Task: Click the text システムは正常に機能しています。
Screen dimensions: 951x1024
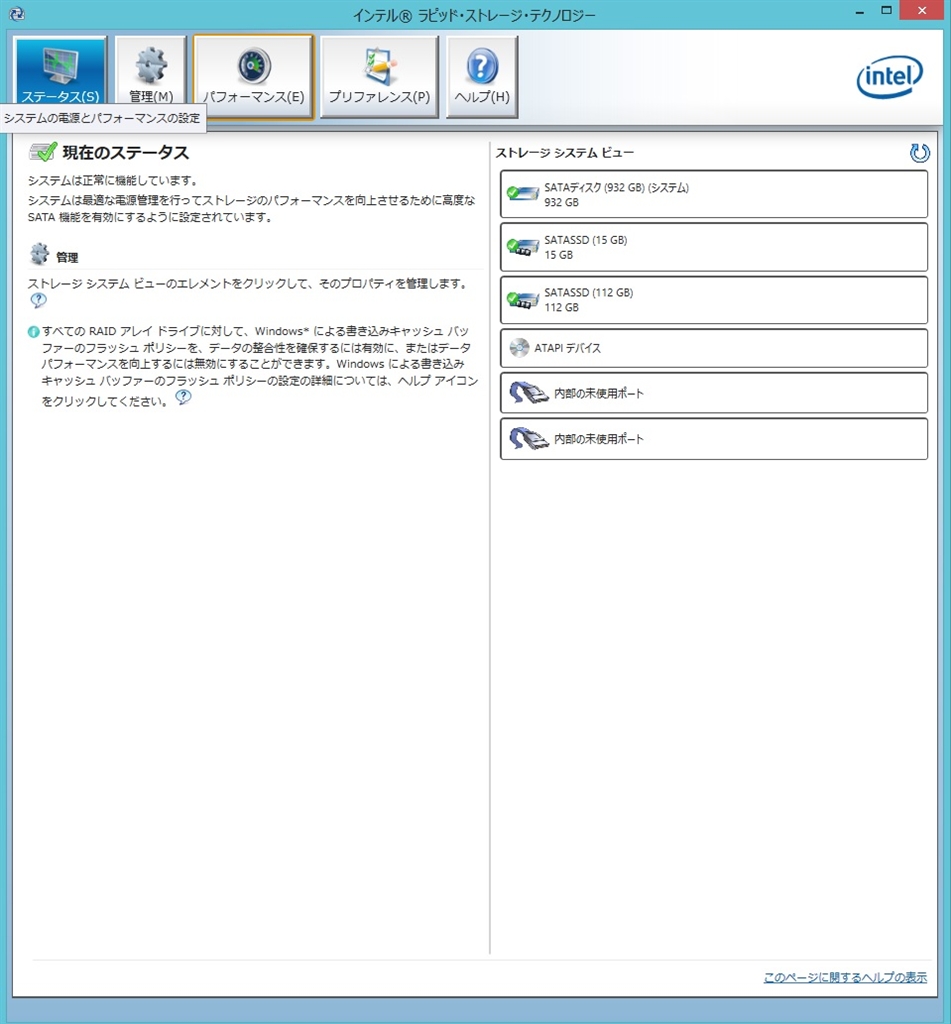Action: [112, 180]
